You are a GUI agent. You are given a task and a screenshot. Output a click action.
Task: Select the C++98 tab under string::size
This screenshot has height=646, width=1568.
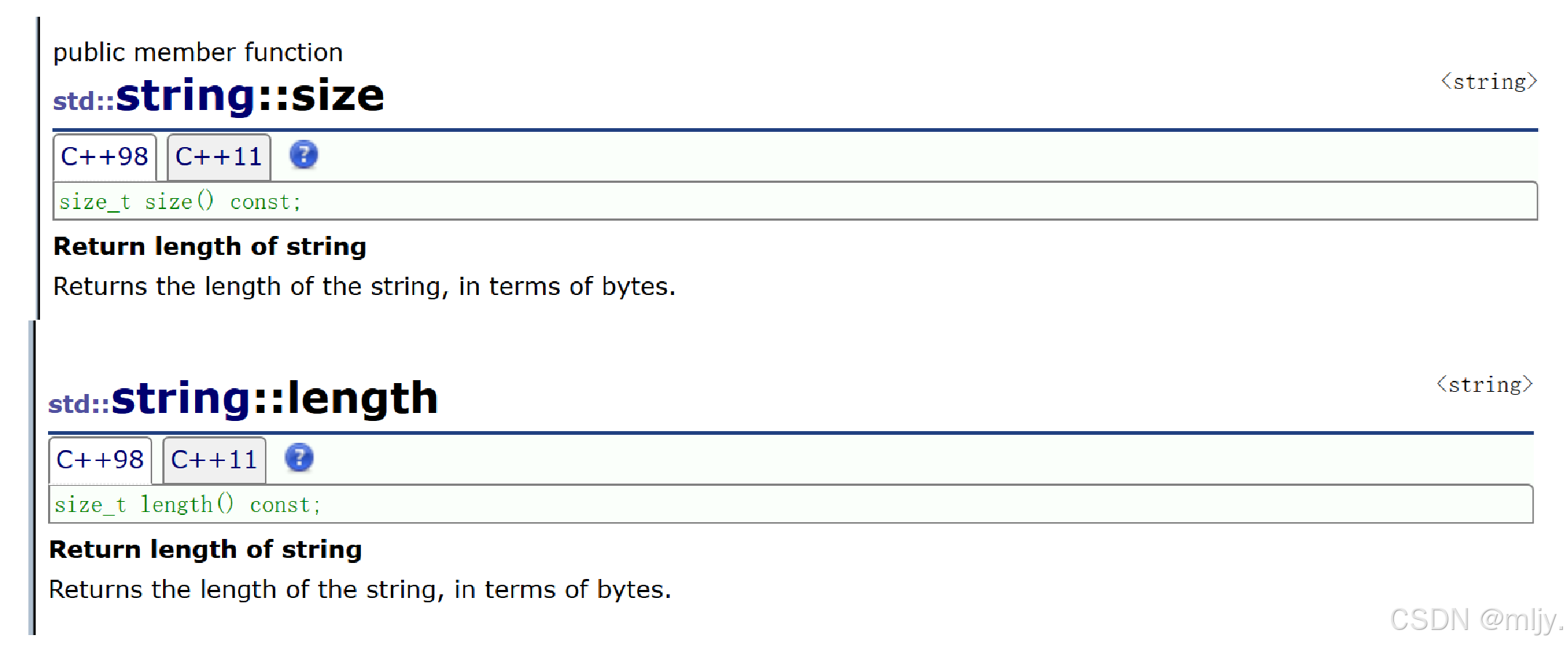point(105,157)
